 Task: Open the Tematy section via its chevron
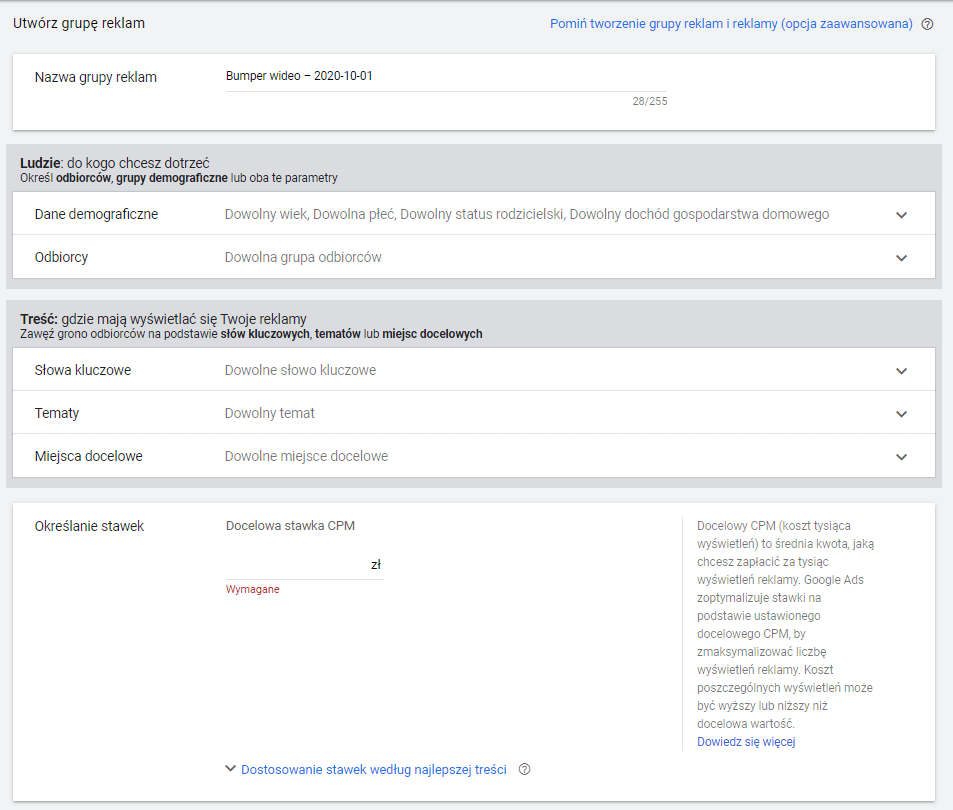(901, 414)
